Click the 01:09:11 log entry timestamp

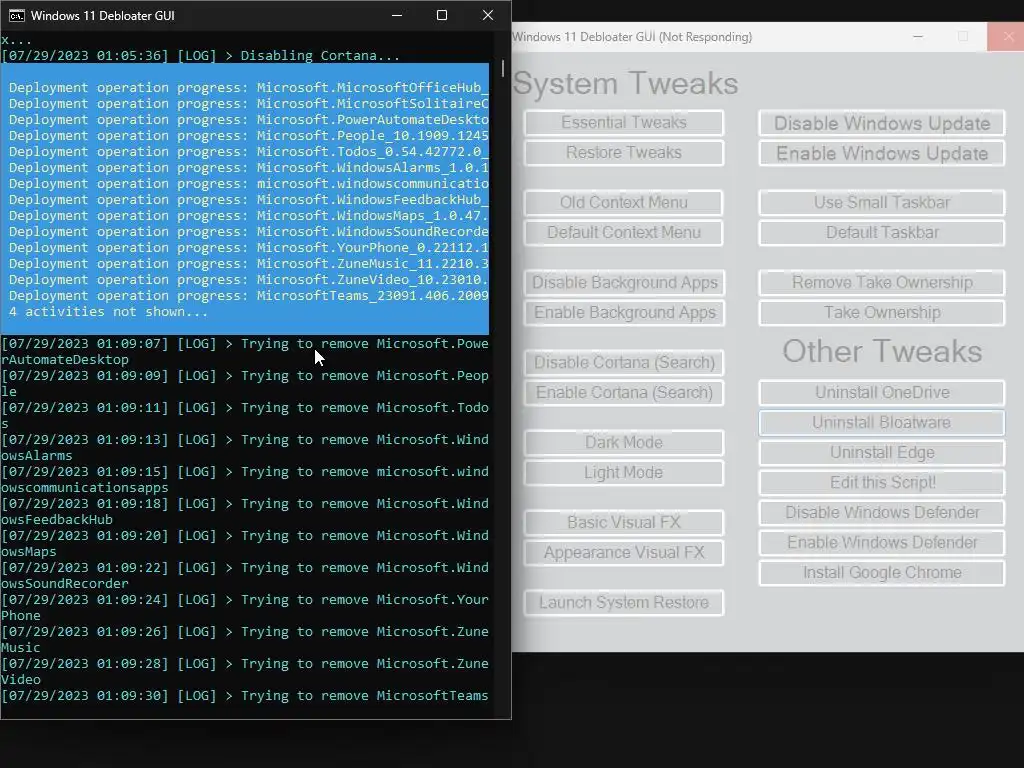coord(85,408)
